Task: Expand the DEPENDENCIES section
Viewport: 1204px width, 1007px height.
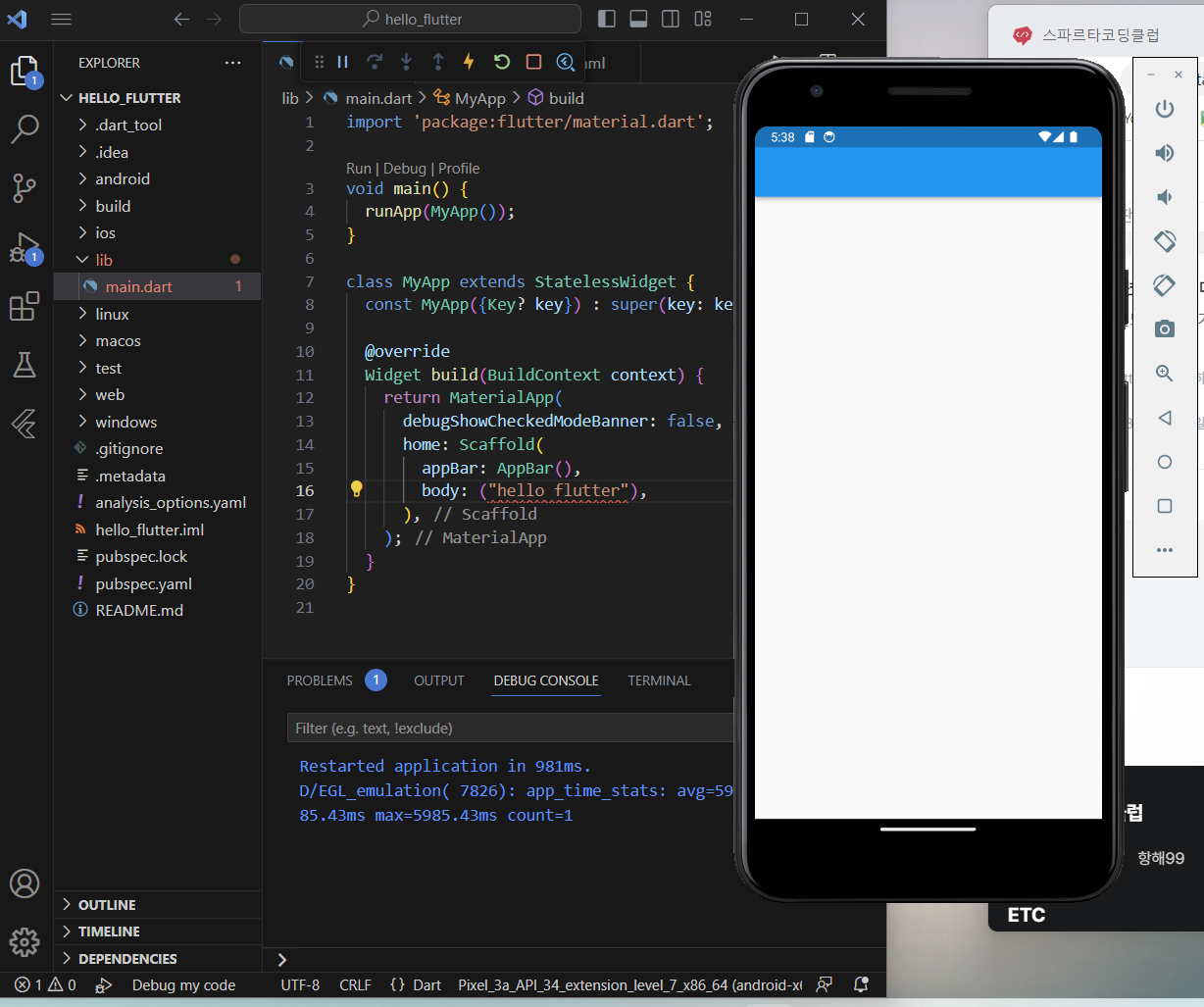Action: (157, 959)
